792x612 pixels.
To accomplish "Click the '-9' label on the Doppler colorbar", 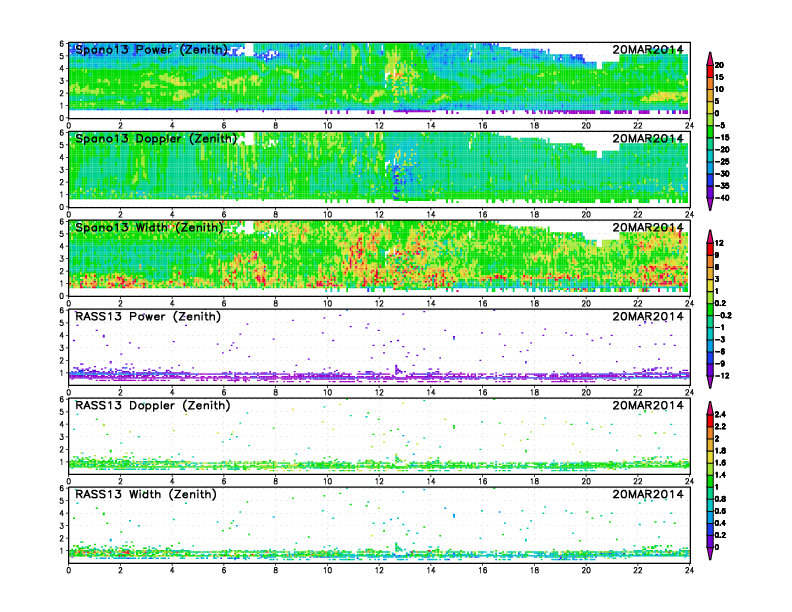I will (x=720, y=364).
